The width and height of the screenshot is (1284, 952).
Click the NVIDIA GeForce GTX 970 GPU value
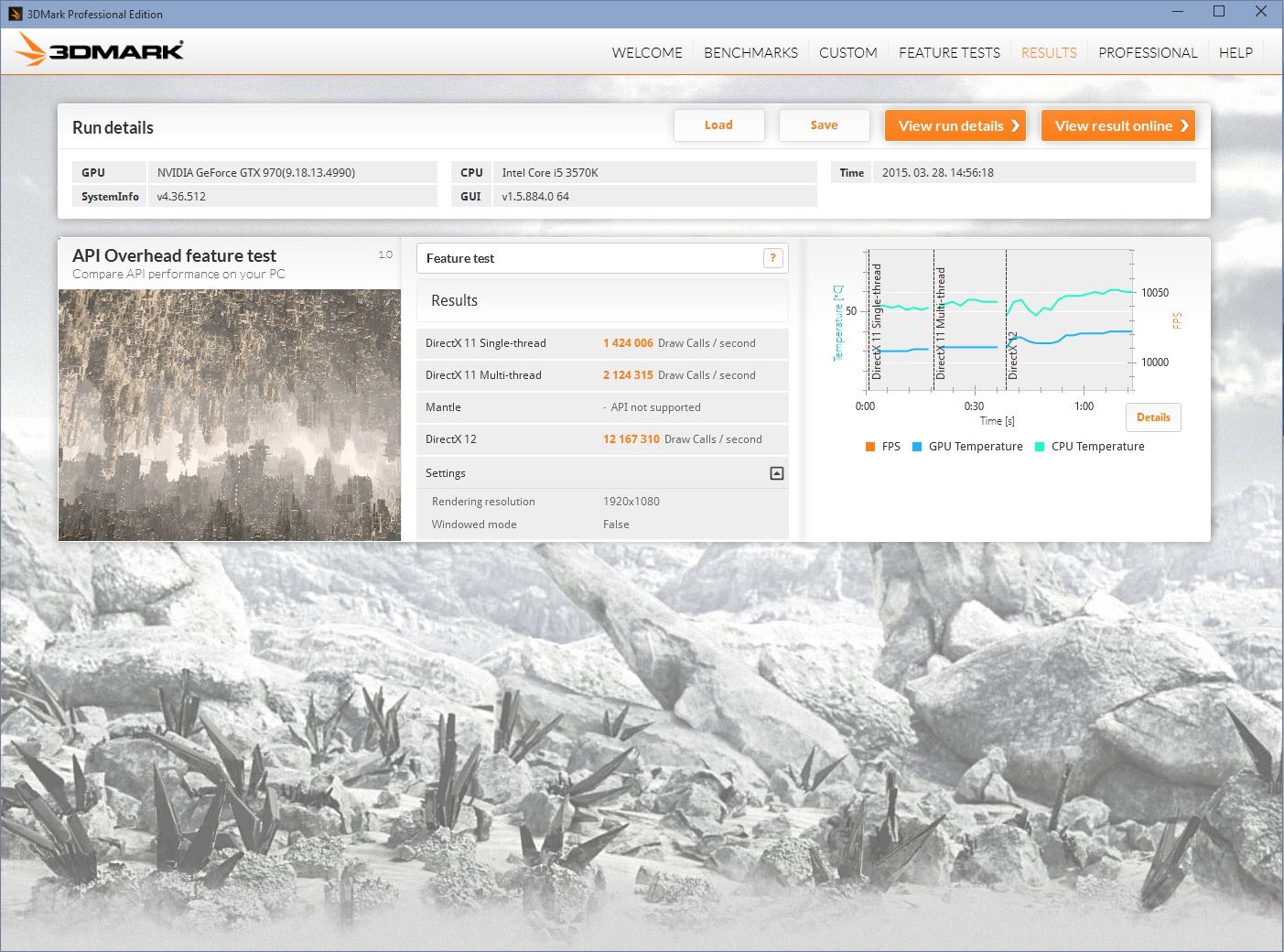[256, 172]
